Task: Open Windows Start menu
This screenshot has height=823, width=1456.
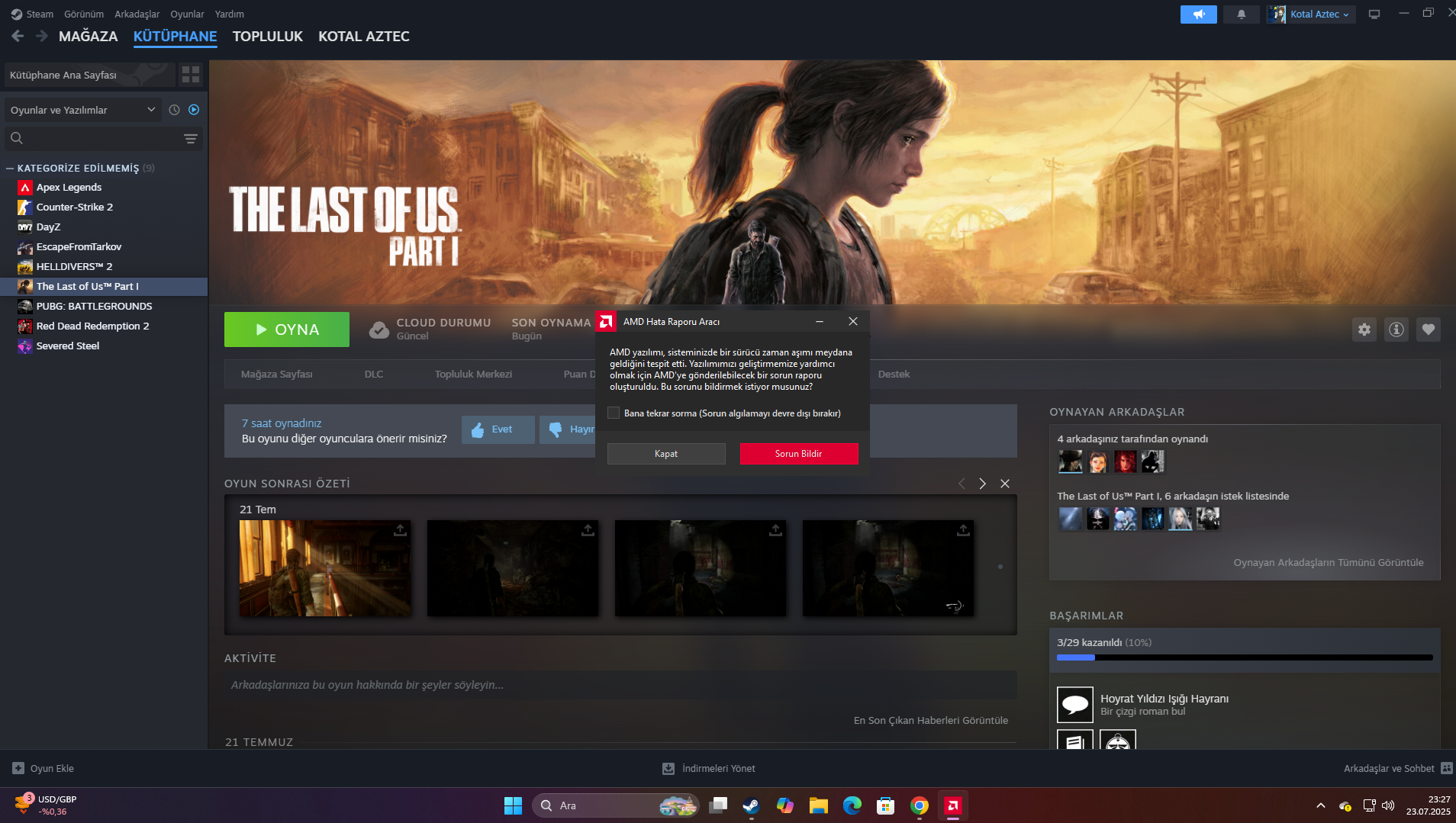Action: [513, 805]
